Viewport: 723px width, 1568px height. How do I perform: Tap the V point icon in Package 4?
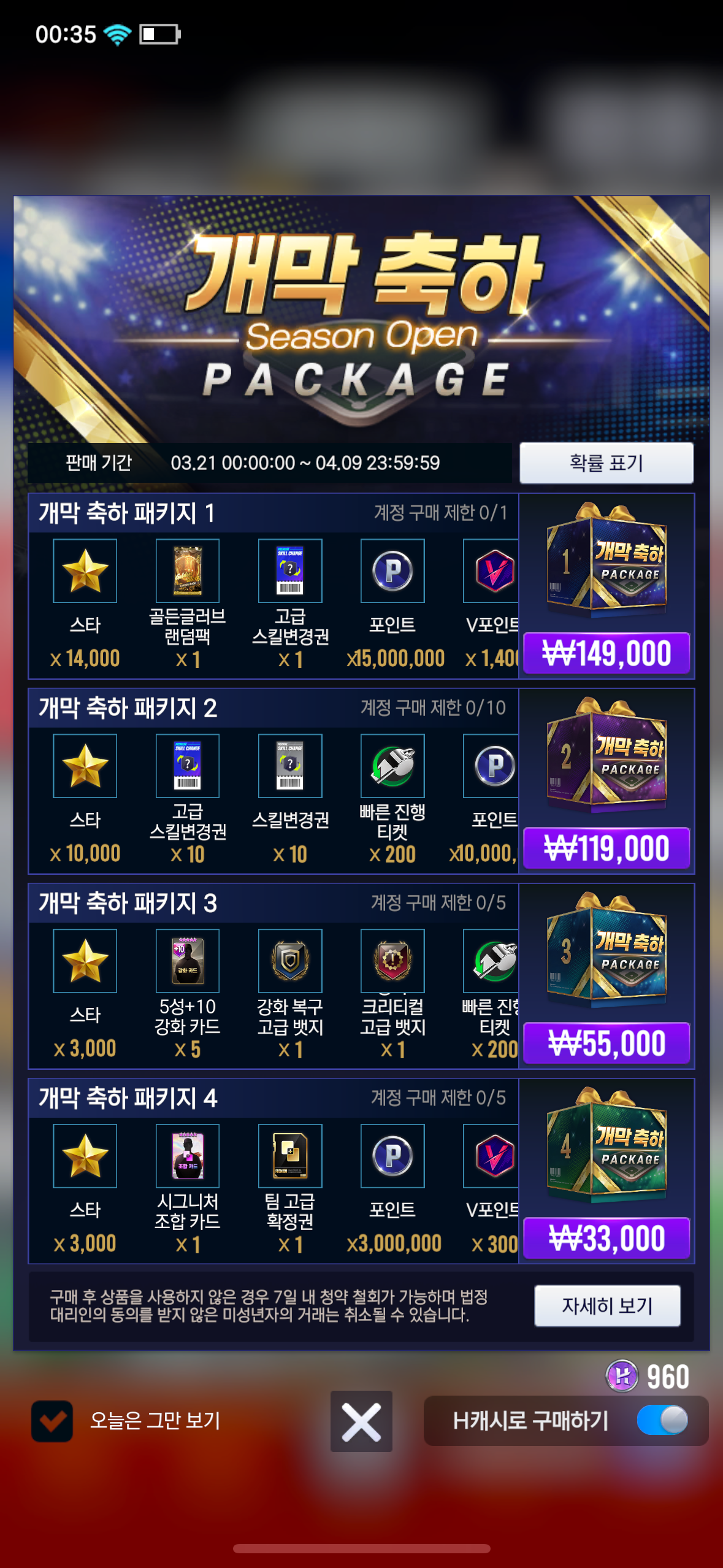[491, 1156]
